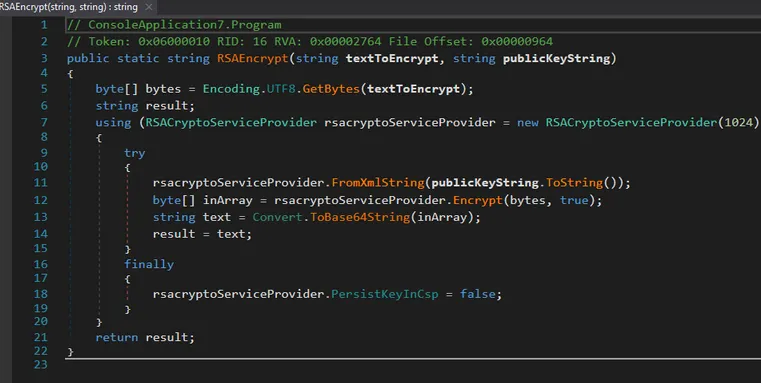The width and height of the screenshot is (761, 383).
Task: Click 'public static string' modifiers on line 3
Action: click(138, 58)
